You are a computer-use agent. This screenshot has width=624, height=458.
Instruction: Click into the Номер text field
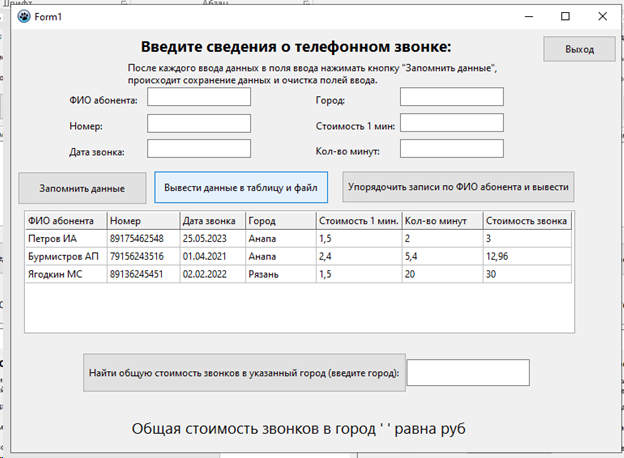[x=199, y=124]
